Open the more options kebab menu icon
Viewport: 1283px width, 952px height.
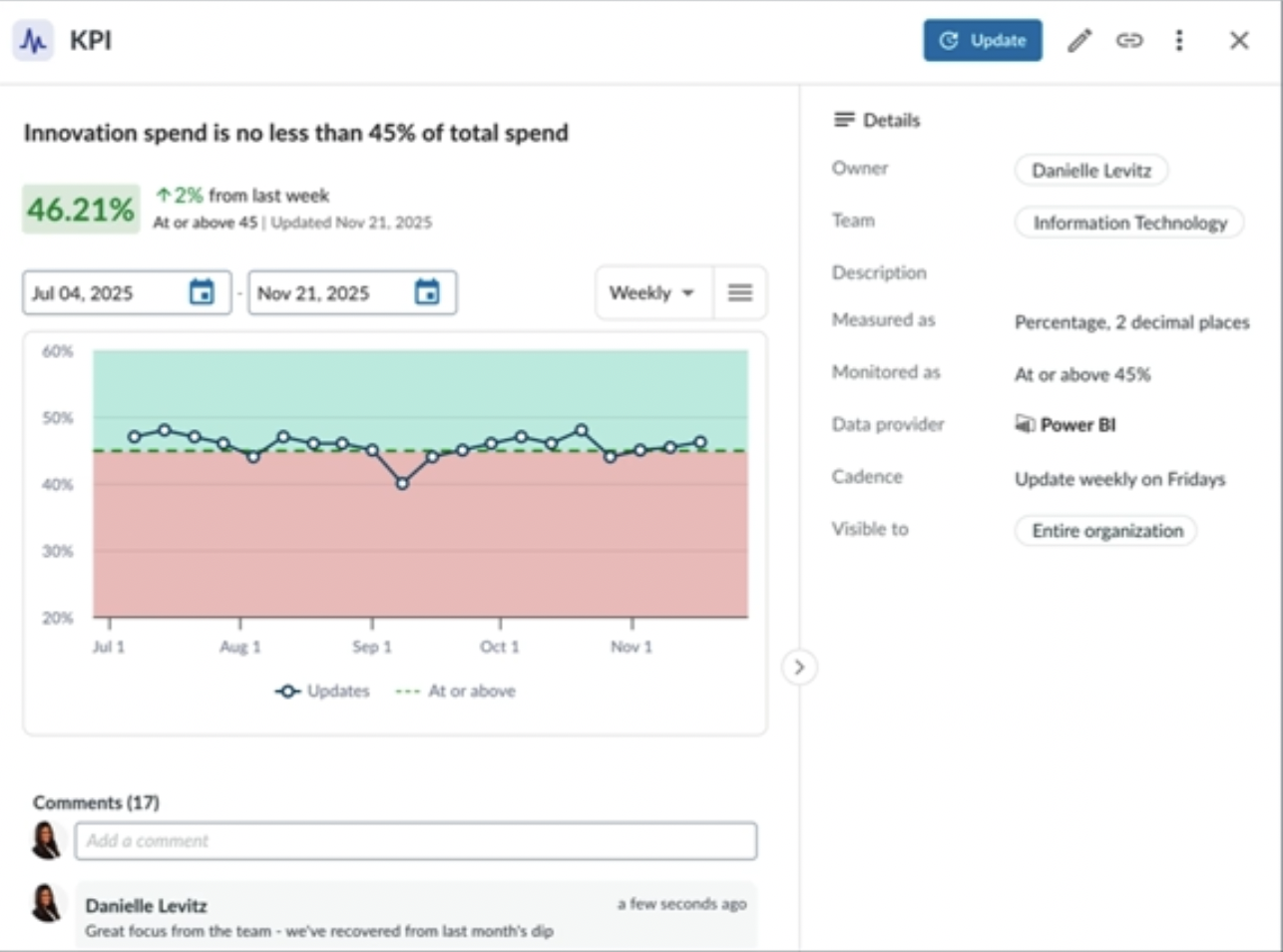(x=1179, y=41)
